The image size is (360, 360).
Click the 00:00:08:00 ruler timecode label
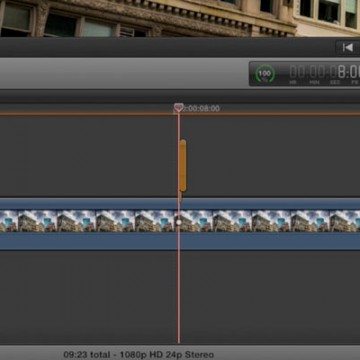[201, 108]
